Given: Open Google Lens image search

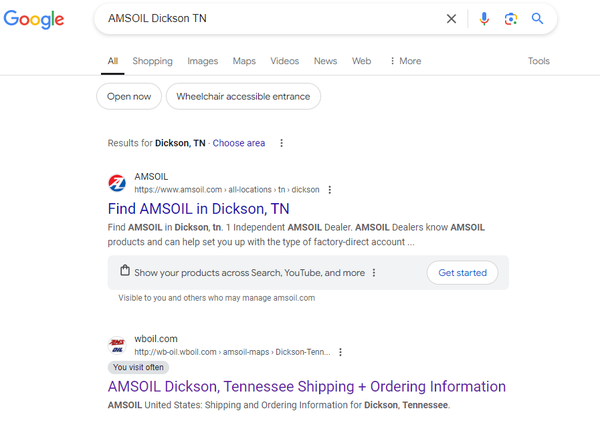Looking at the screenshot, I should 511,19.
